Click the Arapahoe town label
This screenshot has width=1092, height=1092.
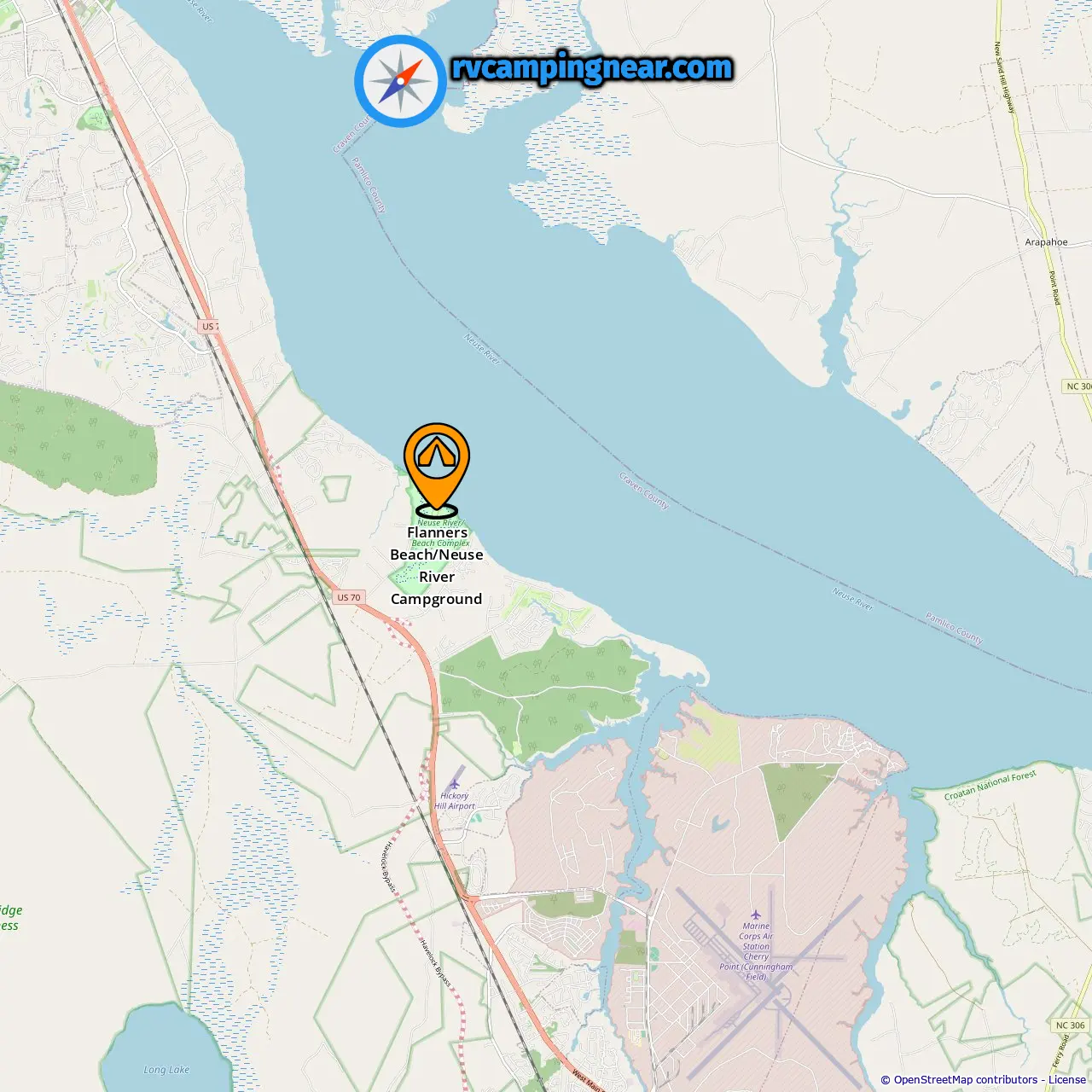[x=1046, y=242]
